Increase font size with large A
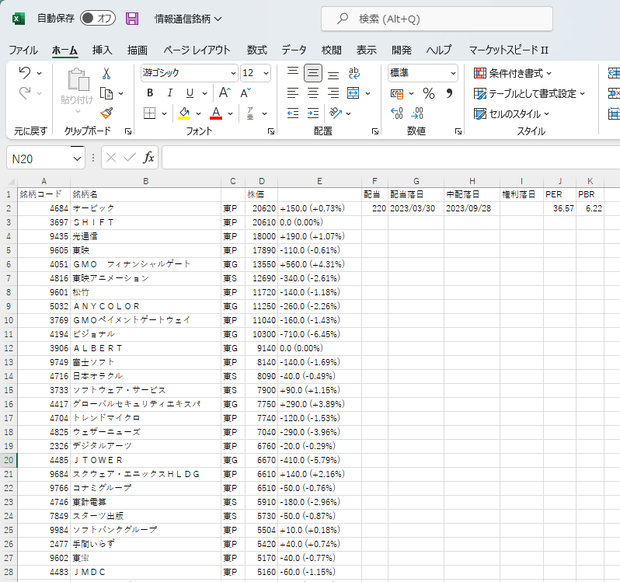This screenshot has width=620, height=582. [225, 93]
